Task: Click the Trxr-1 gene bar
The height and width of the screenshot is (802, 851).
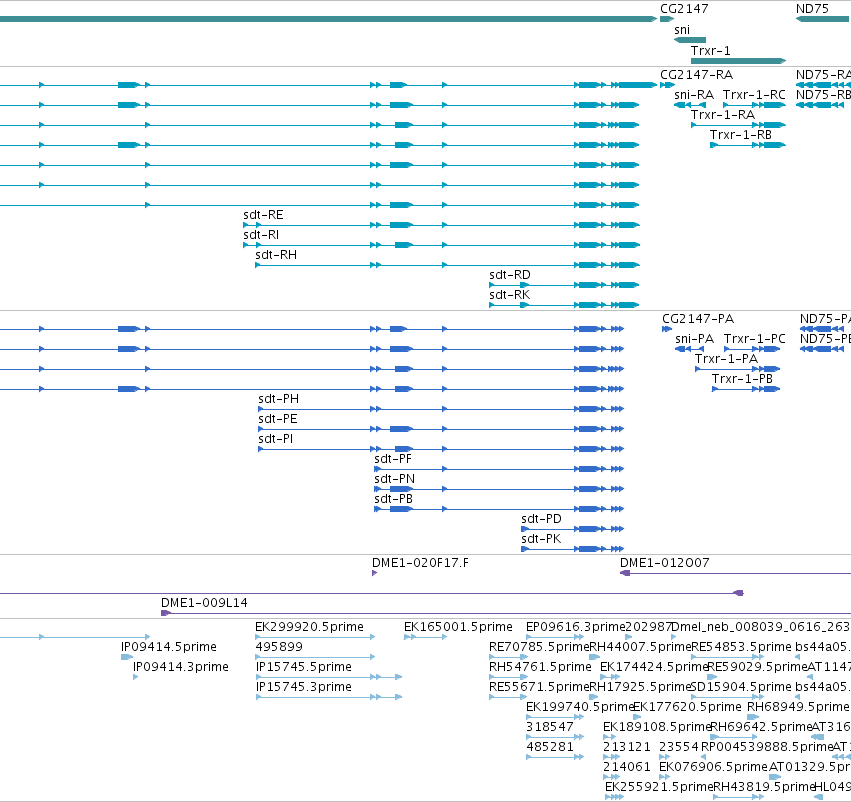Action: coord(738,61)
